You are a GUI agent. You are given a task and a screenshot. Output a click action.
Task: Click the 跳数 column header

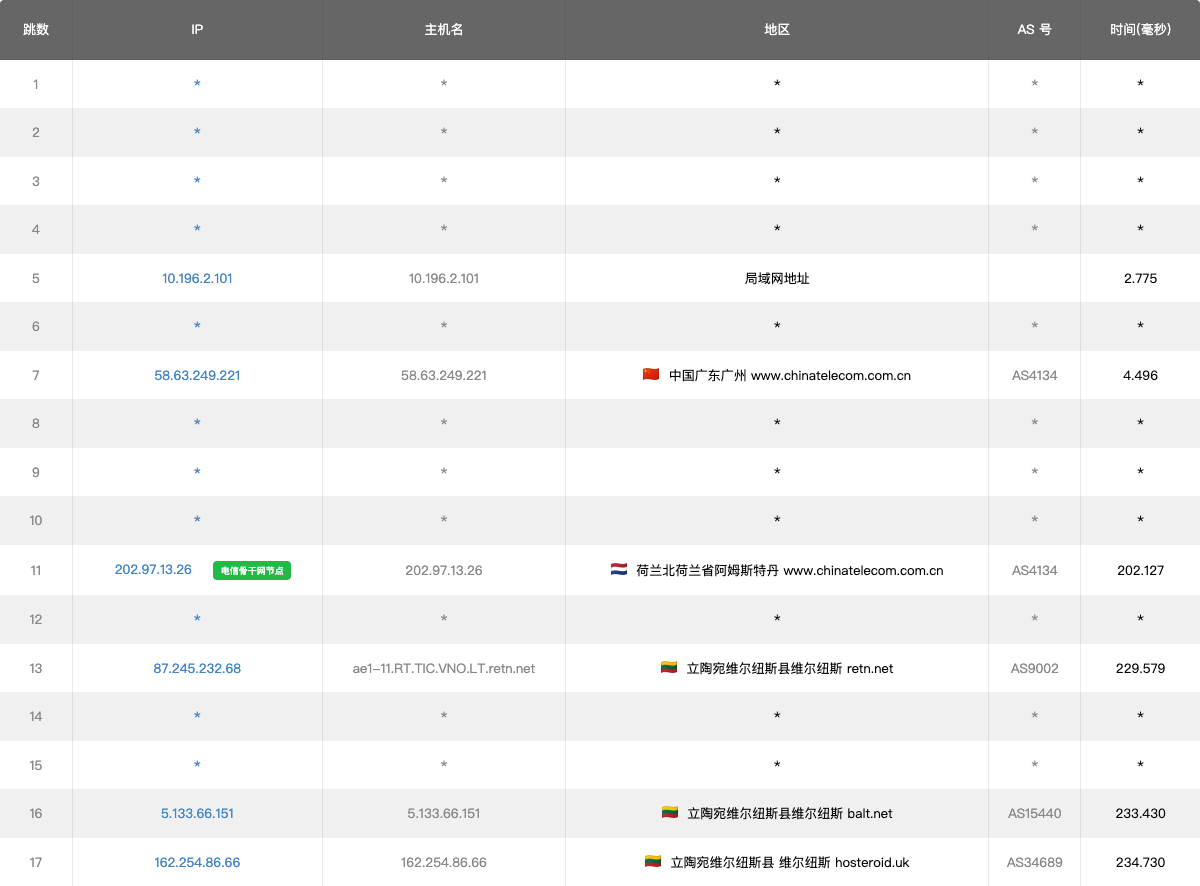[x=36, y=30]
